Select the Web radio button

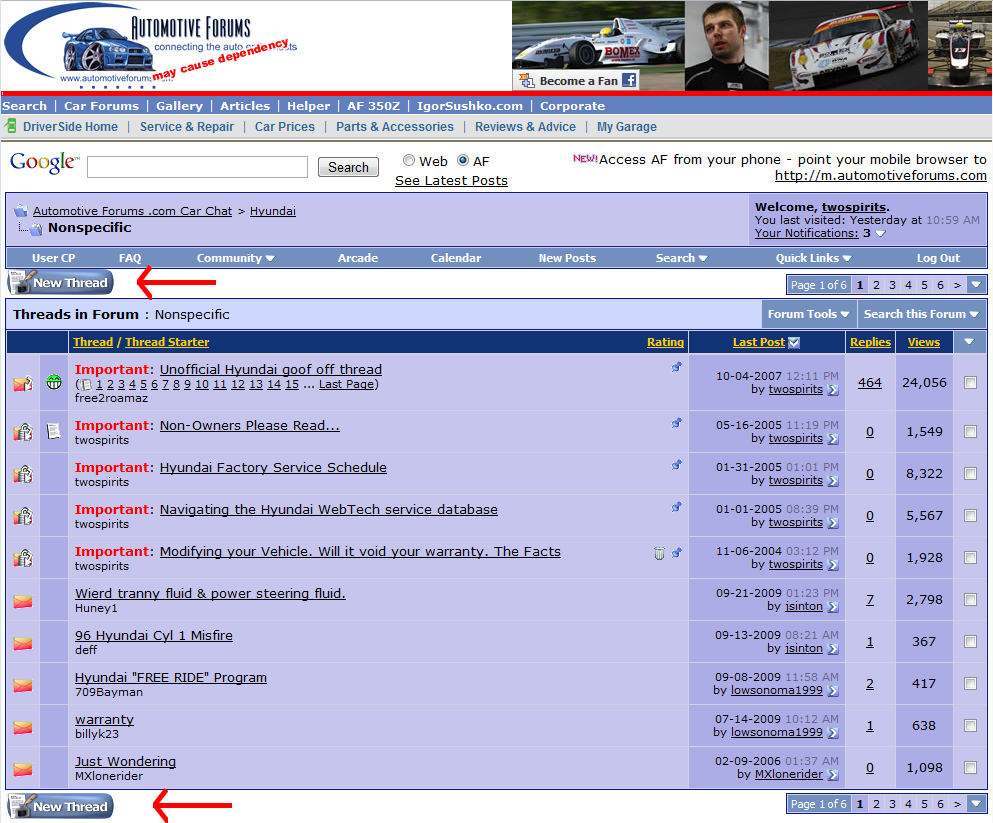[409, 161]
